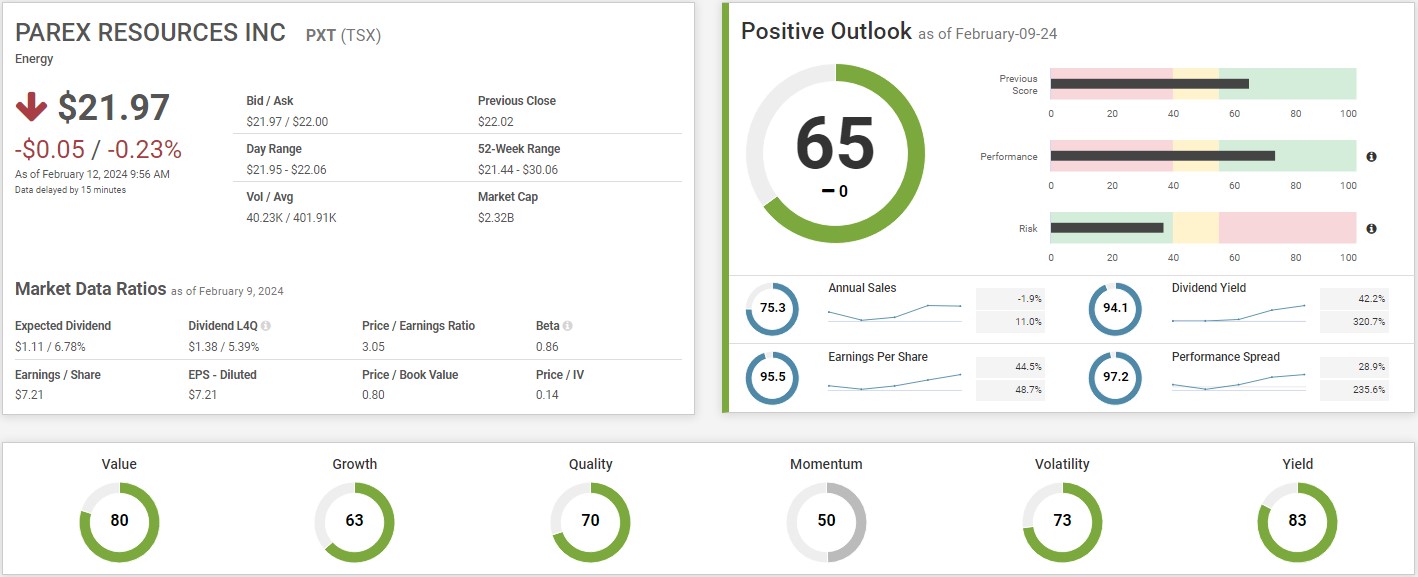The width and height of the screenshot is (1418, 577).
Task: Click the PAREX RESOURCES INC company name
Action: [151, 33]
